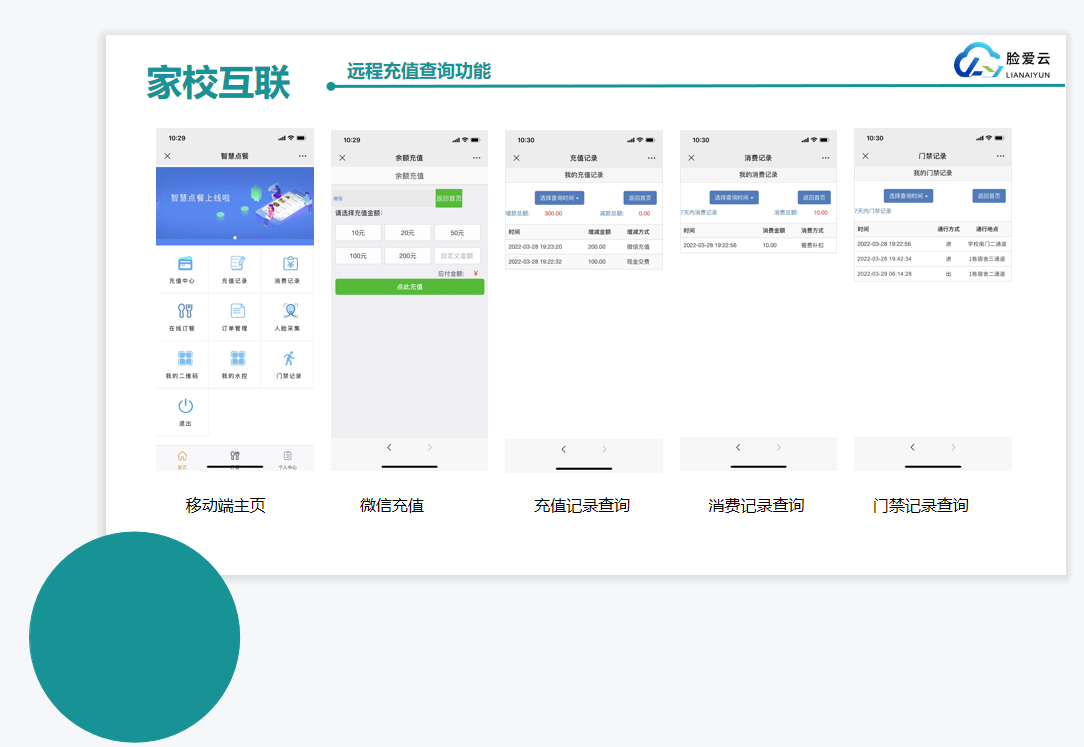
Task: Open 消费记录 icon on home grid
Action: [289, 264]
